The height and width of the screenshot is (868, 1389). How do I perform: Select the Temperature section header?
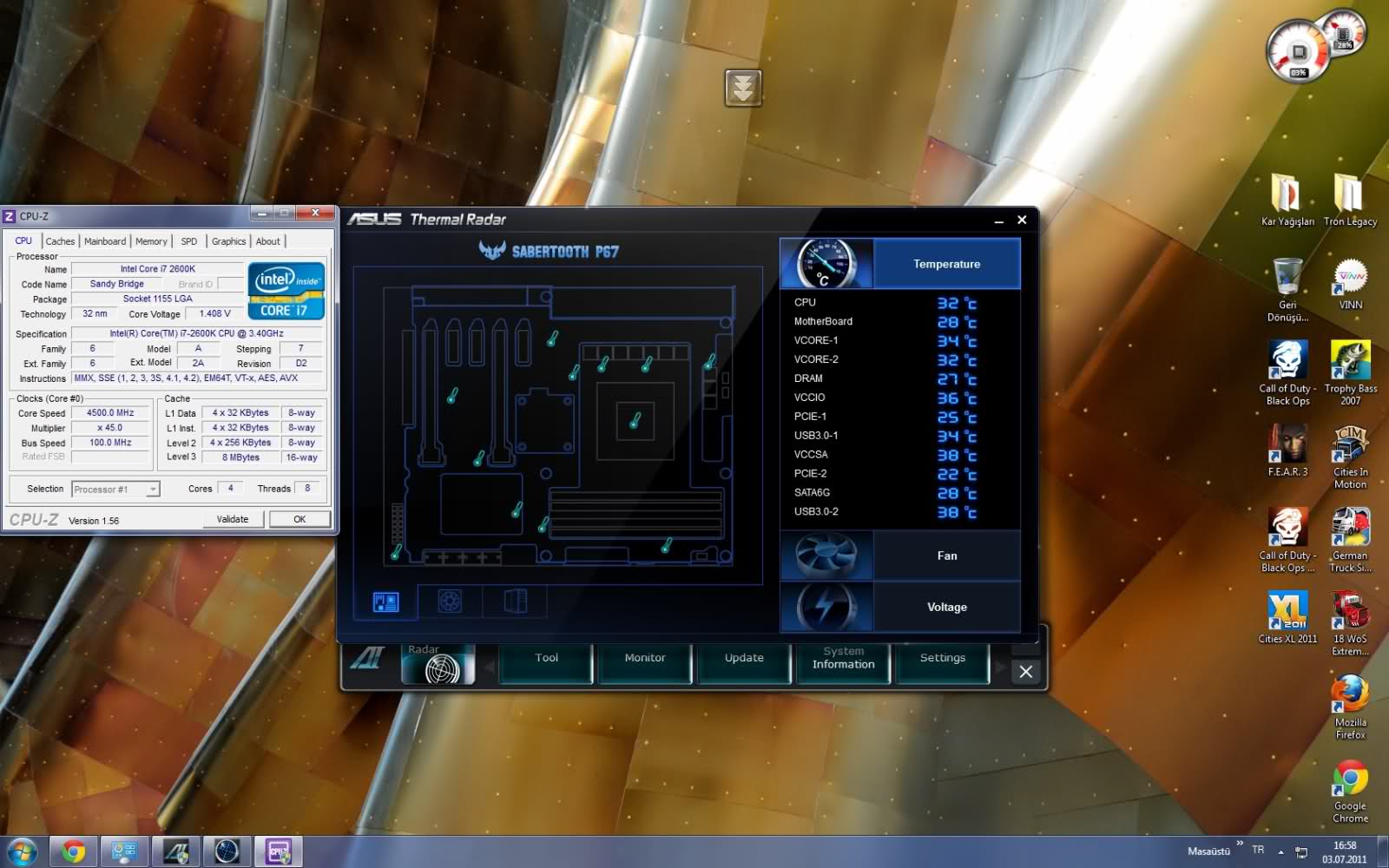(946, 264)
